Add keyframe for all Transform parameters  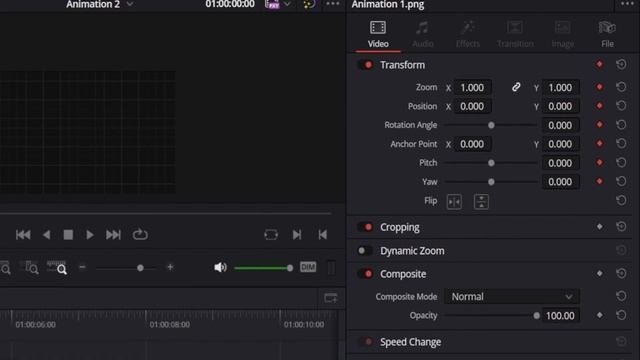(600, 64)
